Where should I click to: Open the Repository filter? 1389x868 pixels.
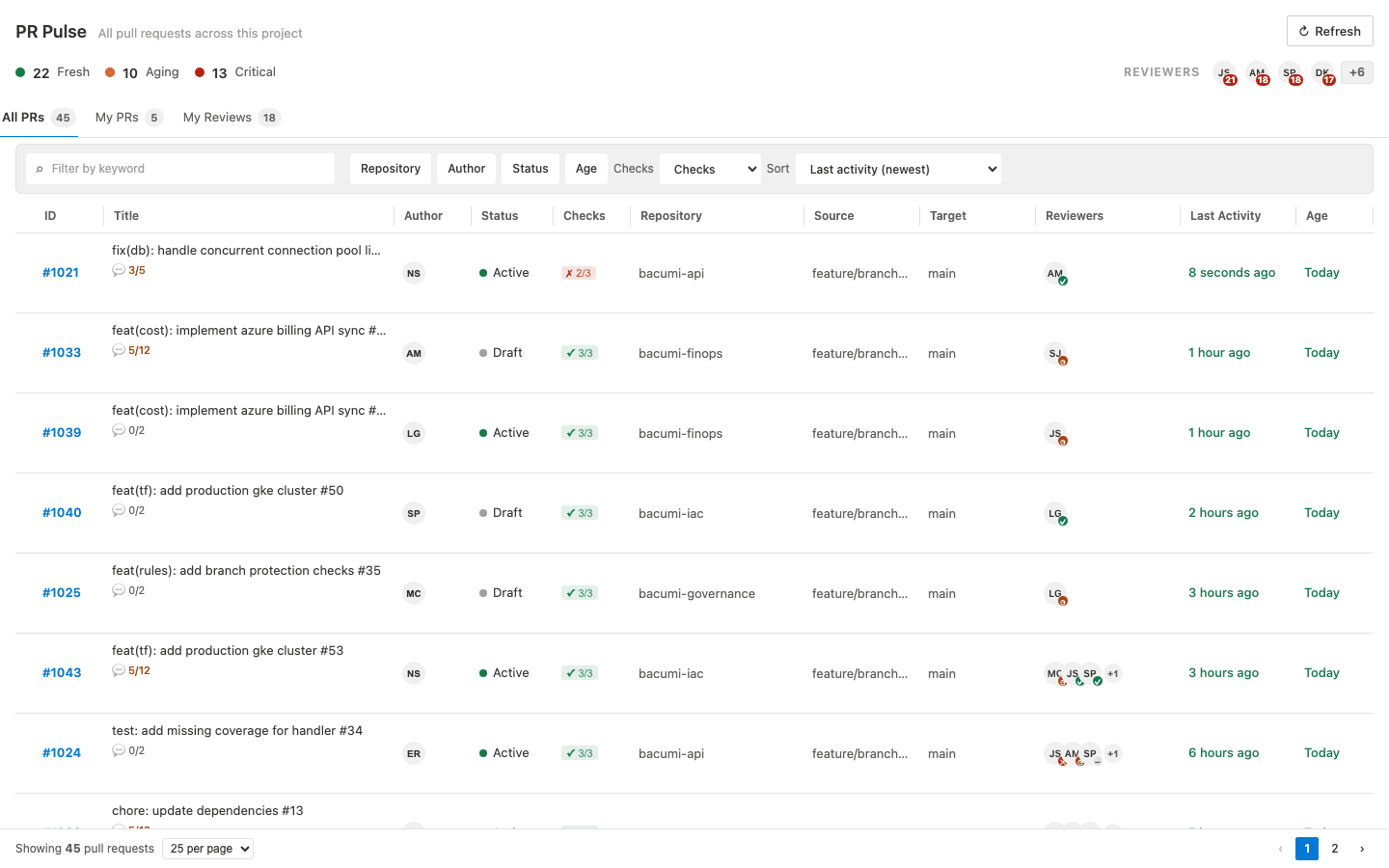(x=391, y=169)
